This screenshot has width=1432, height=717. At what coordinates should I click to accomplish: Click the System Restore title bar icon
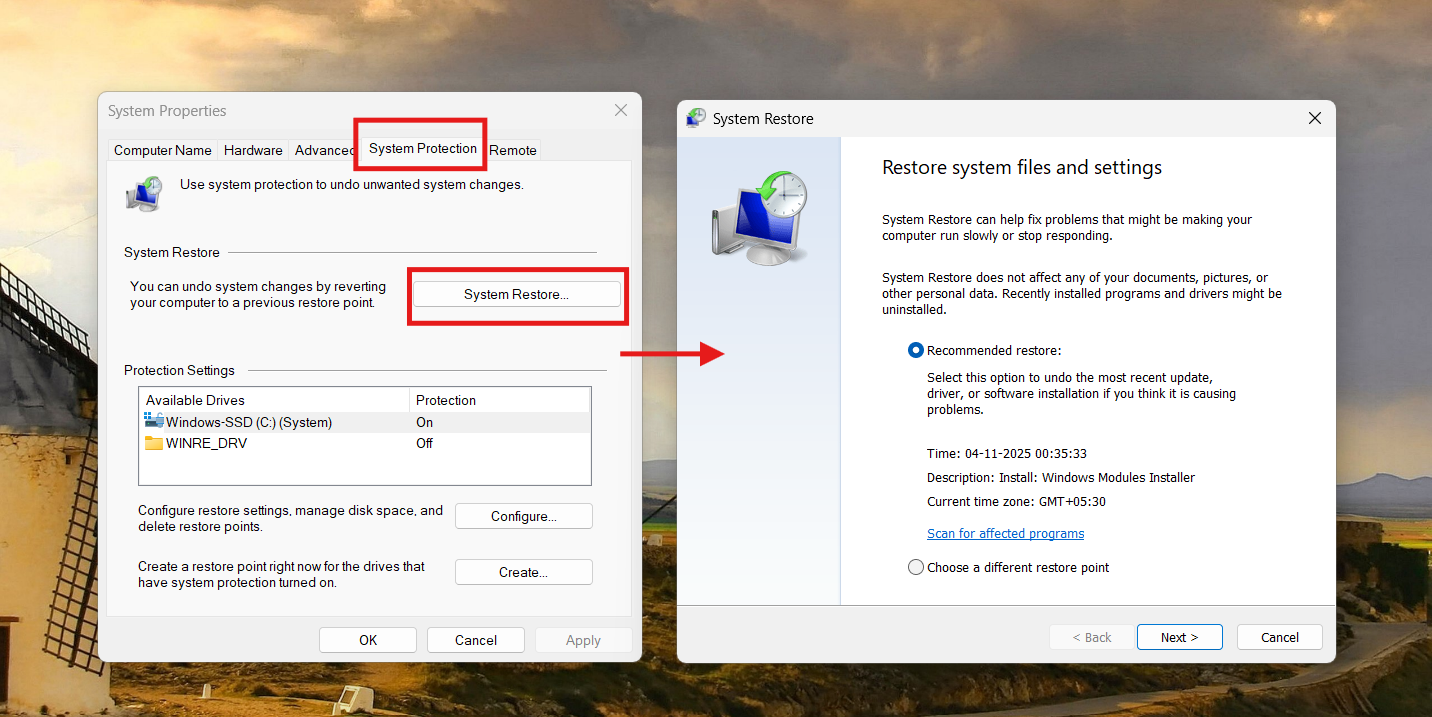pos(695,117)
